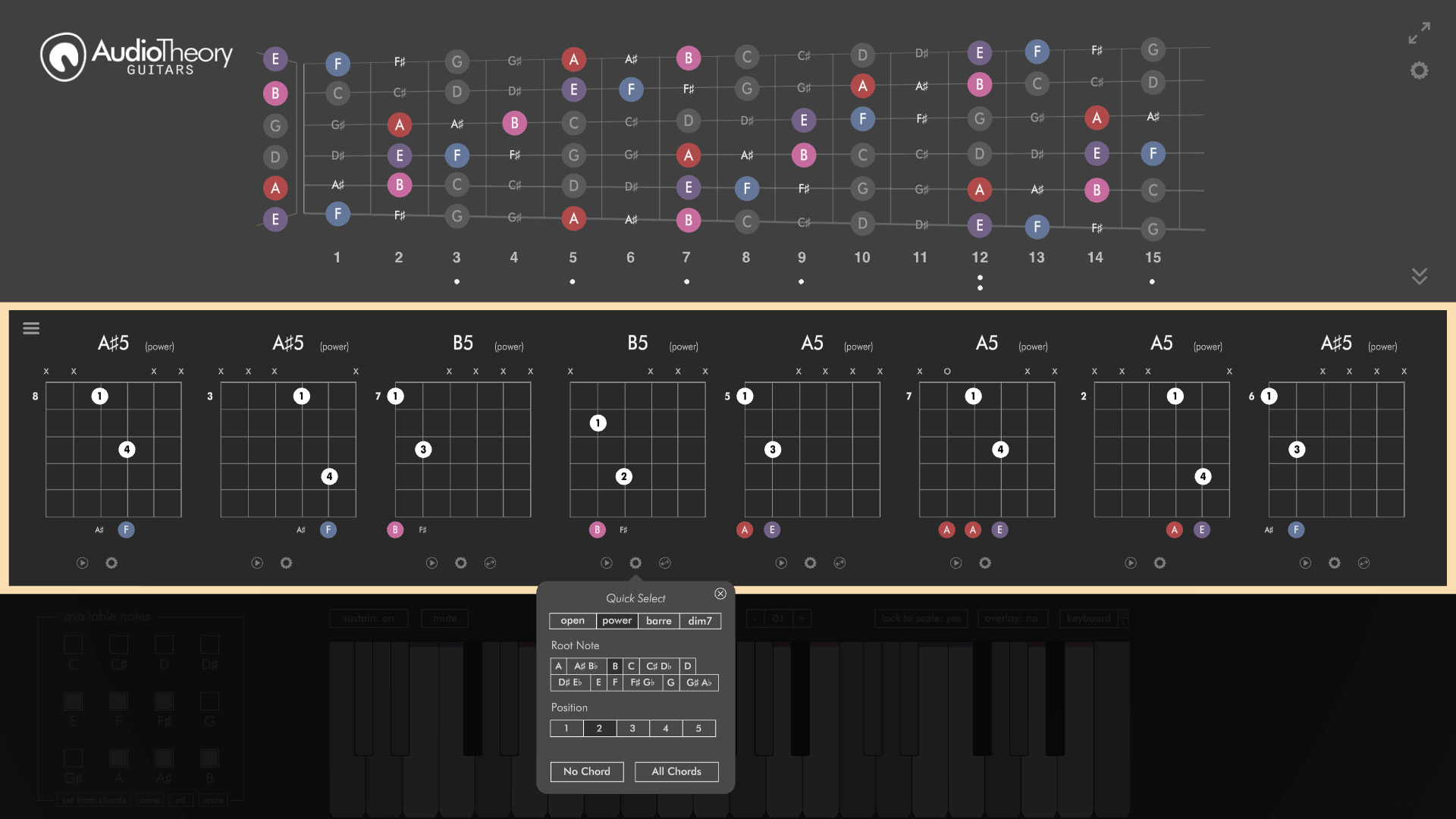Select the power chord type

click(617, 621)
